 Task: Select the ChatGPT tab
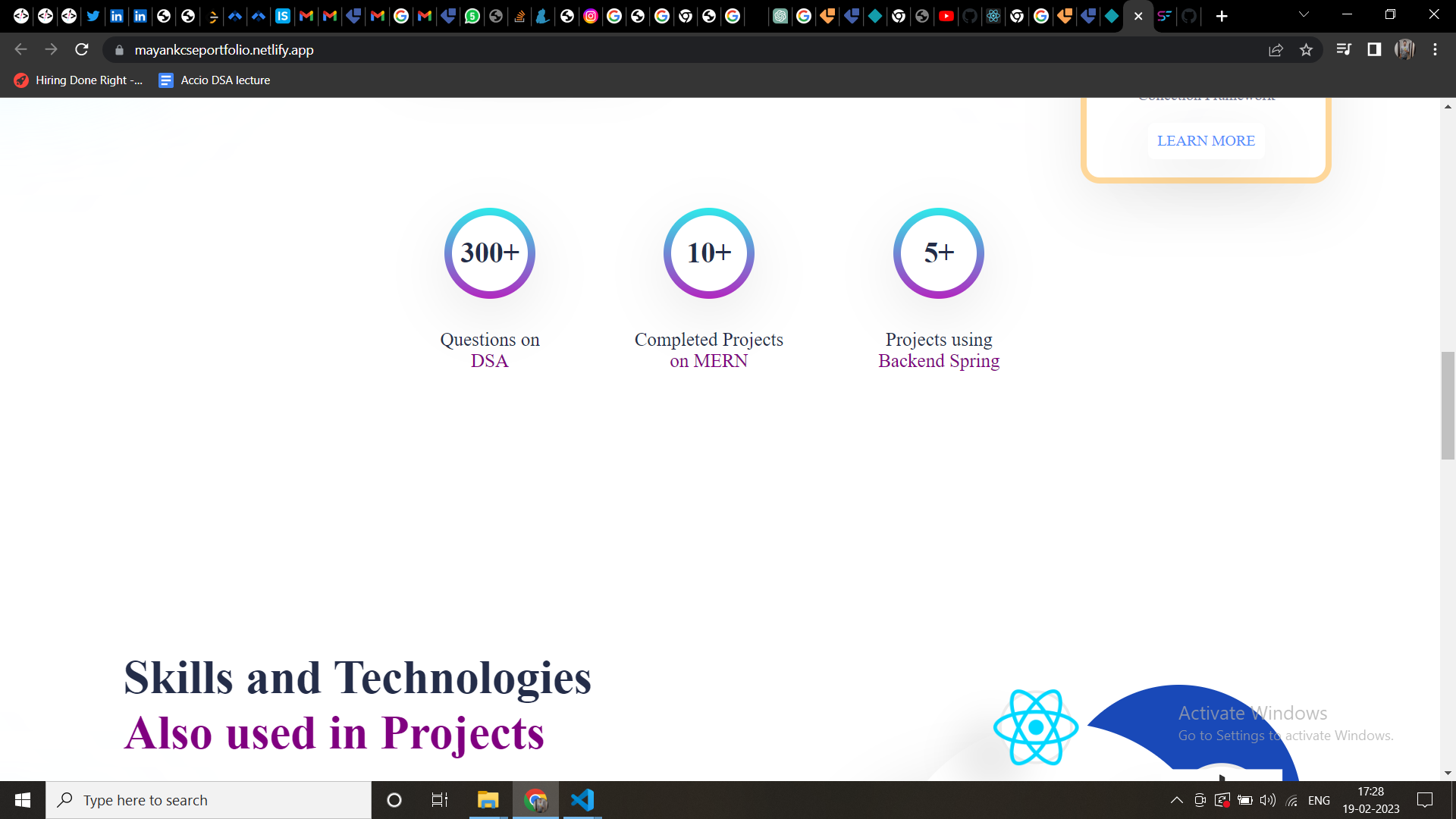click(x=780, y=16)
